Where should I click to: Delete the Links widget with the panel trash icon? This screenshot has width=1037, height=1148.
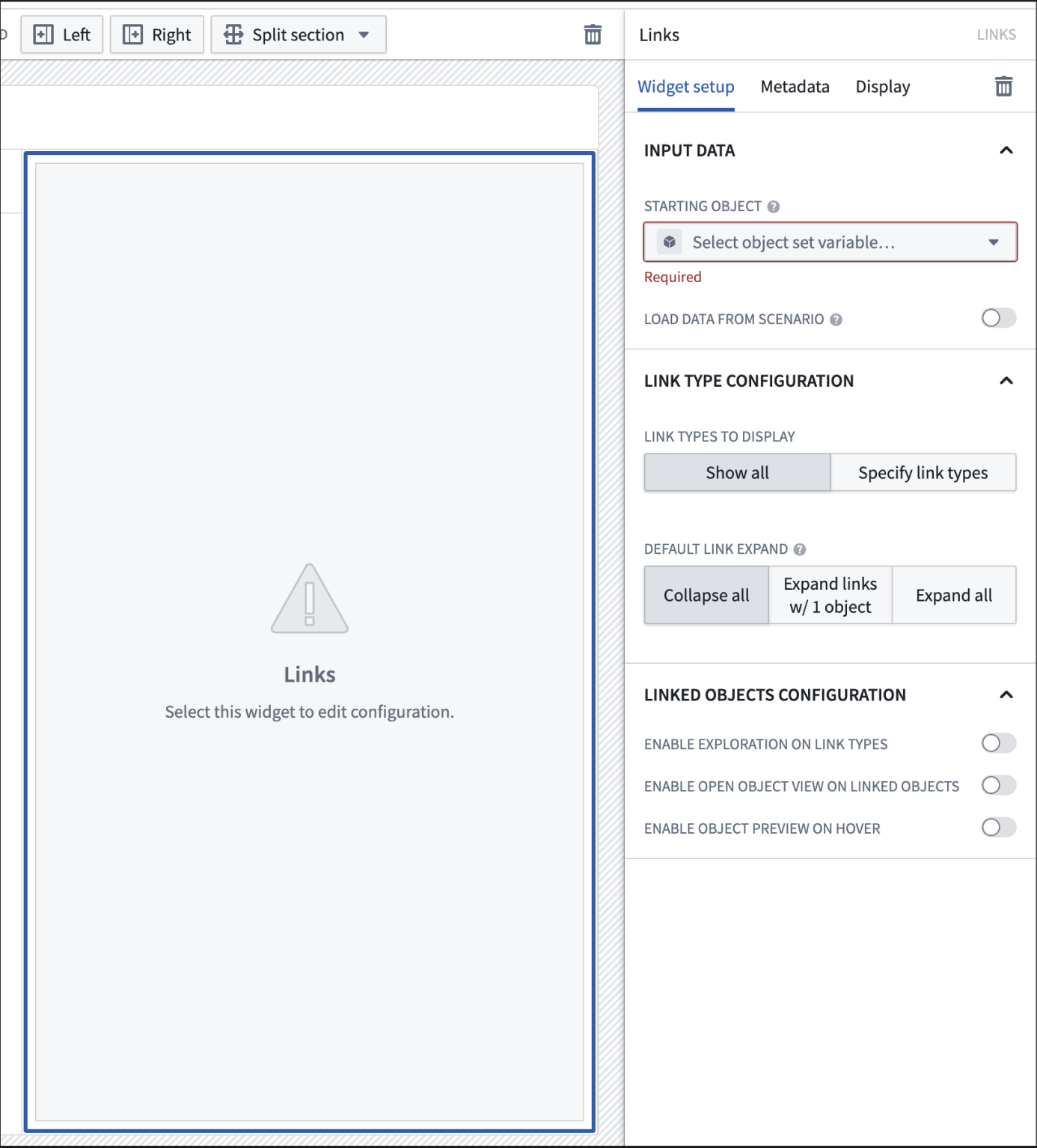(x=1003, y=87)
